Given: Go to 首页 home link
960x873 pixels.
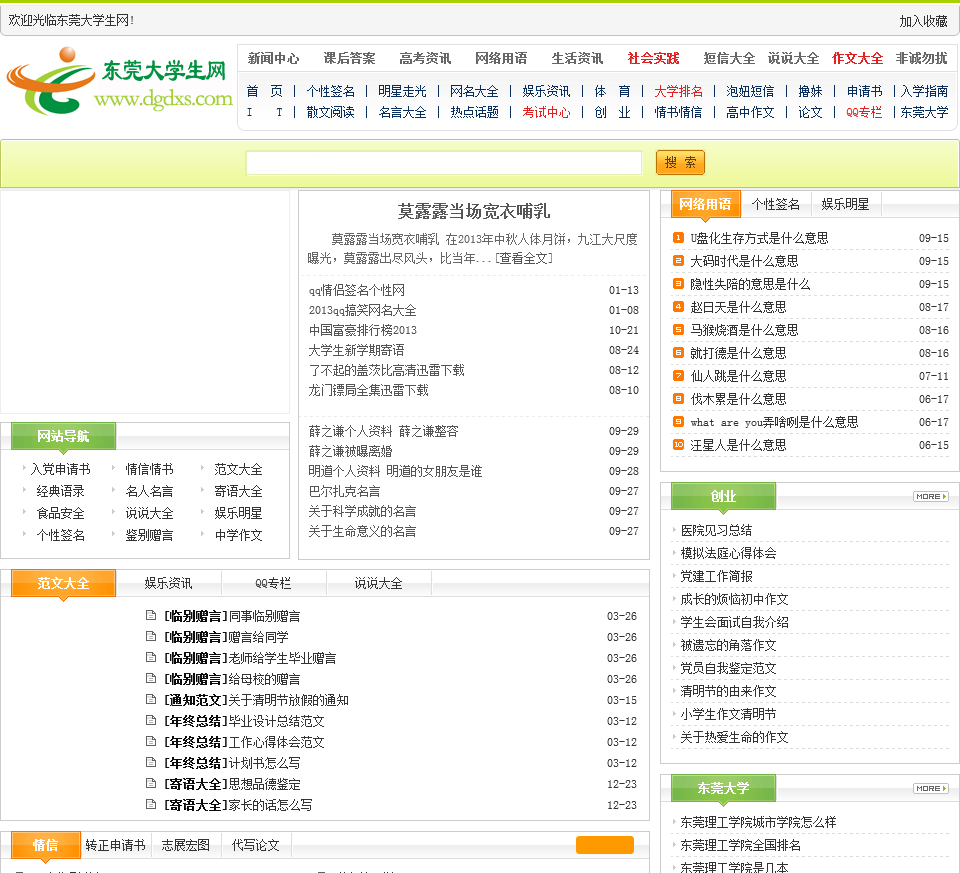Looking at the screenshot, I should pyautogui.click(x=264, y=91).
